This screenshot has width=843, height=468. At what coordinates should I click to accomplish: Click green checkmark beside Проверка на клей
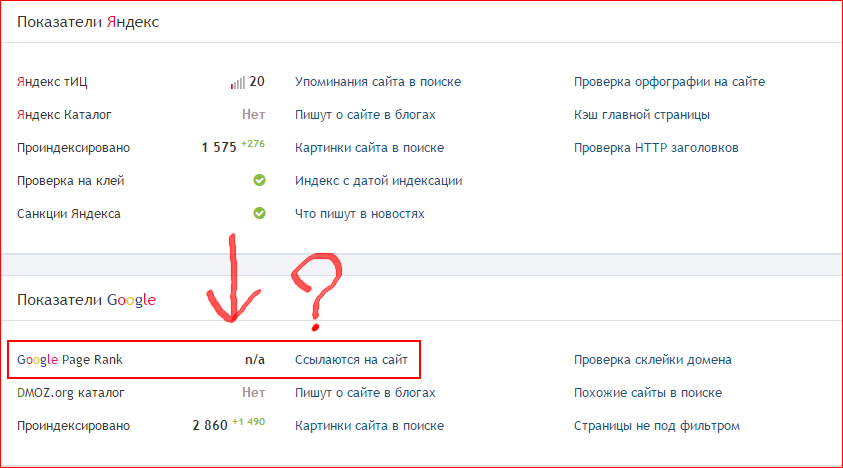[x=259, y=181]
